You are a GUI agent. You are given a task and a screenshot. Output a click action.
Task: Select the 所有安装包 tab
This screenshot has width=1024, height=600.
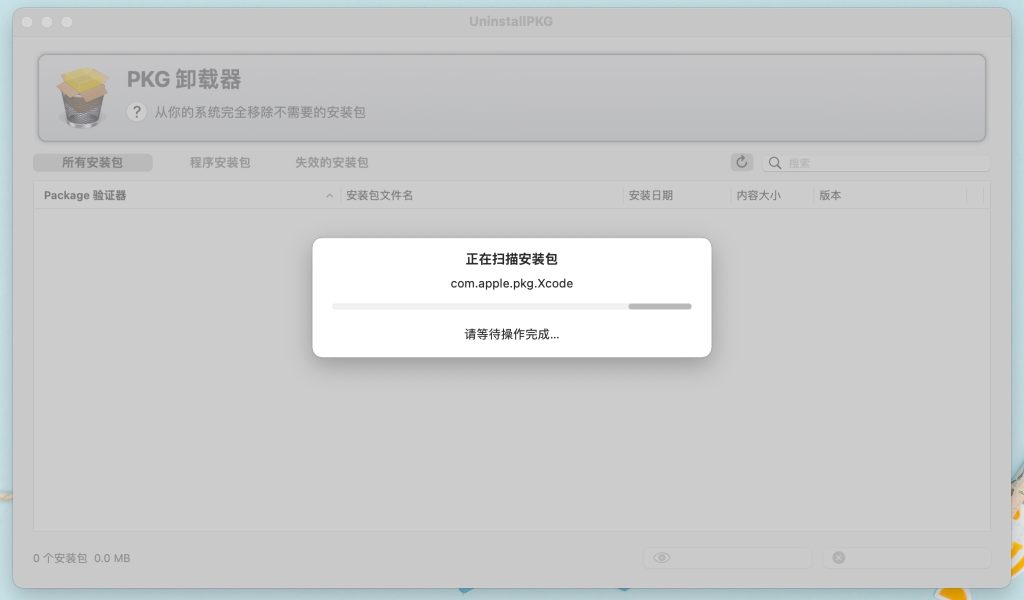click(93, 163)
